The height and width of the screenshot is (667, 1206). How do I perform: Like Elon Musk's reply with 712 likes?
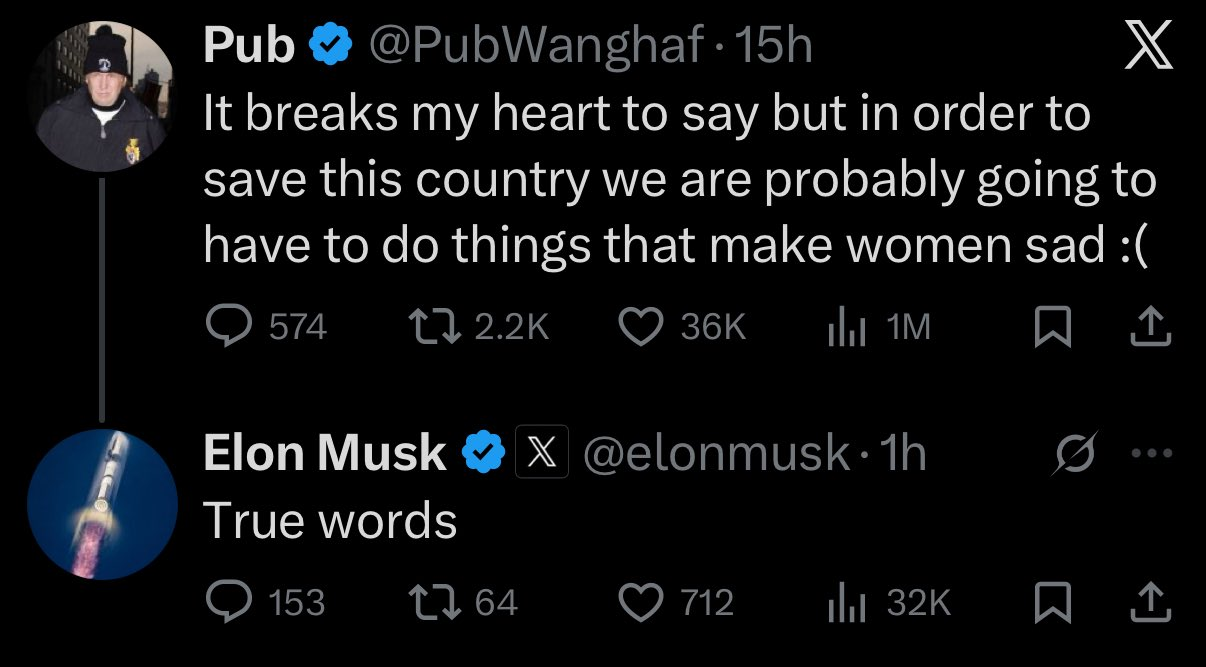click(642, 602)
